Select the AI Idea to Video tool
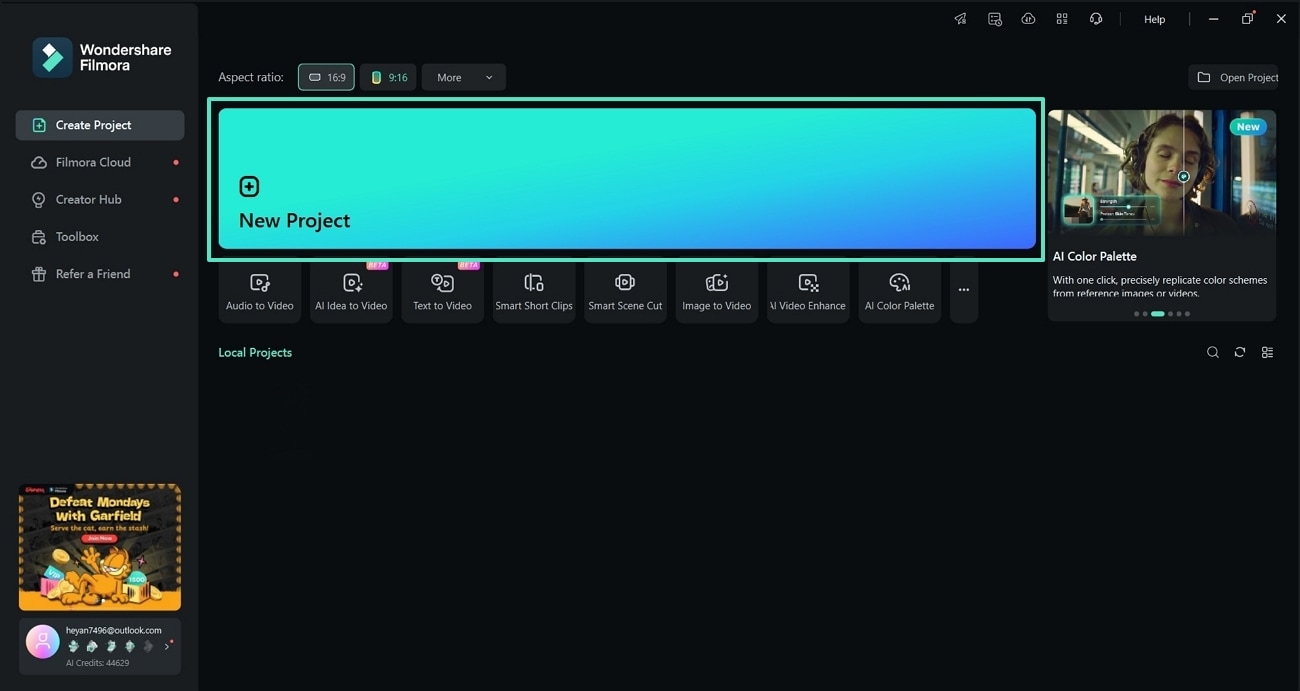 (x=351, y=290)
